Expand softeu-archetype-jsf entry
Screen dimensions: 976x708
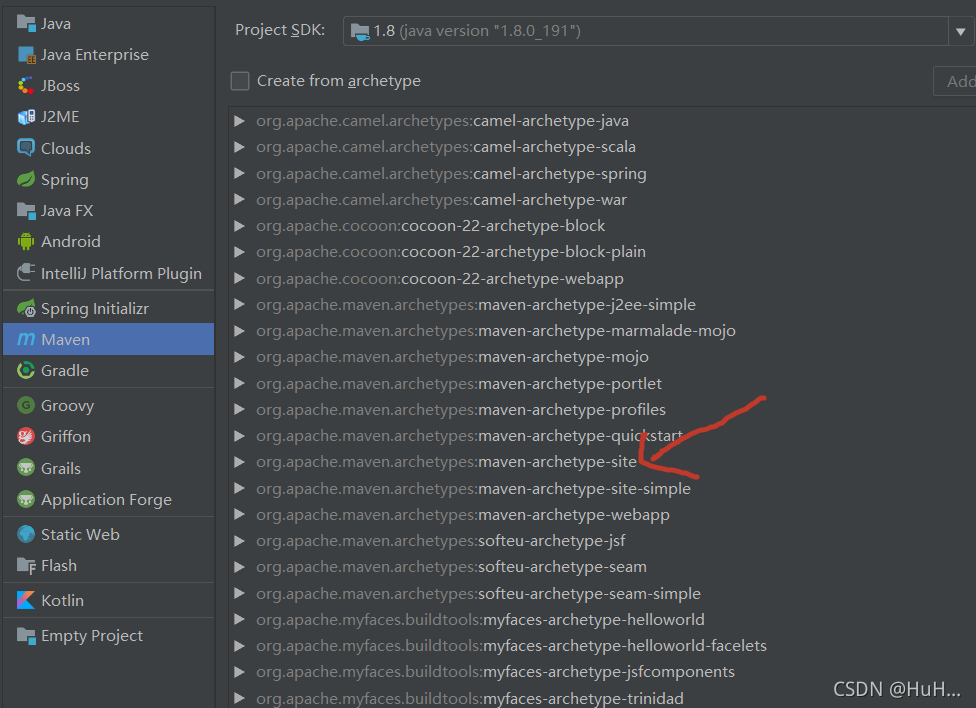pos(239,541)
